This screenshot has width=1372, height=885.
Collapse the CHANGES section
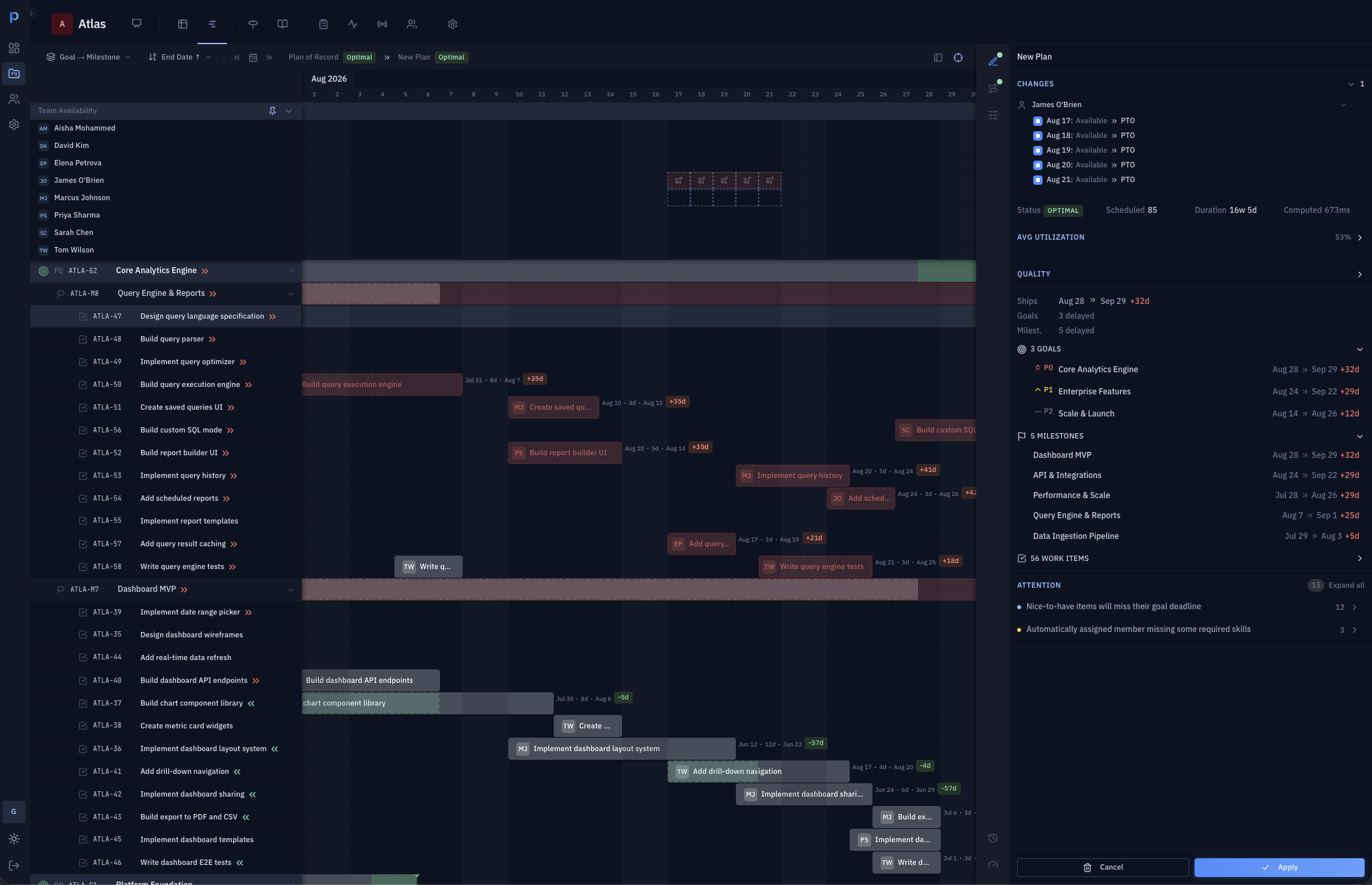tap(1351, 84)
